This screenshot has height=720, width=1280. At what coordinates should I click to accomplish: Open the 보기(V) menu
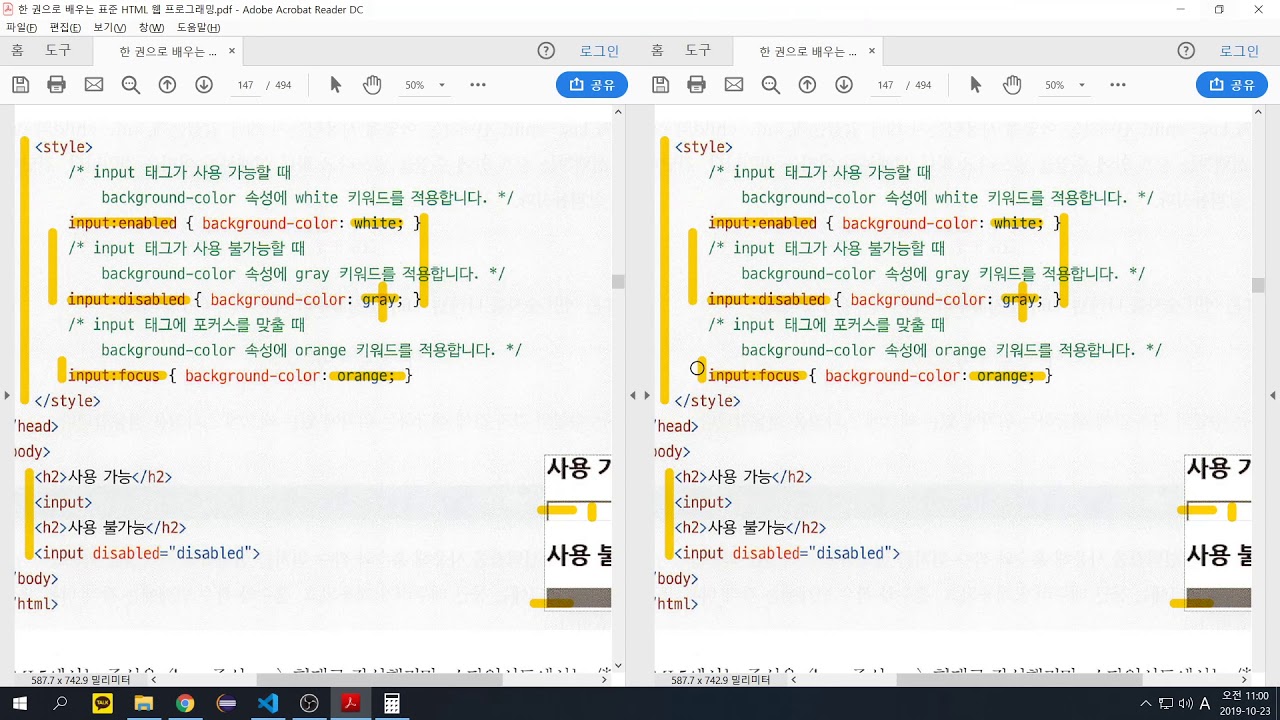(110, 27)
